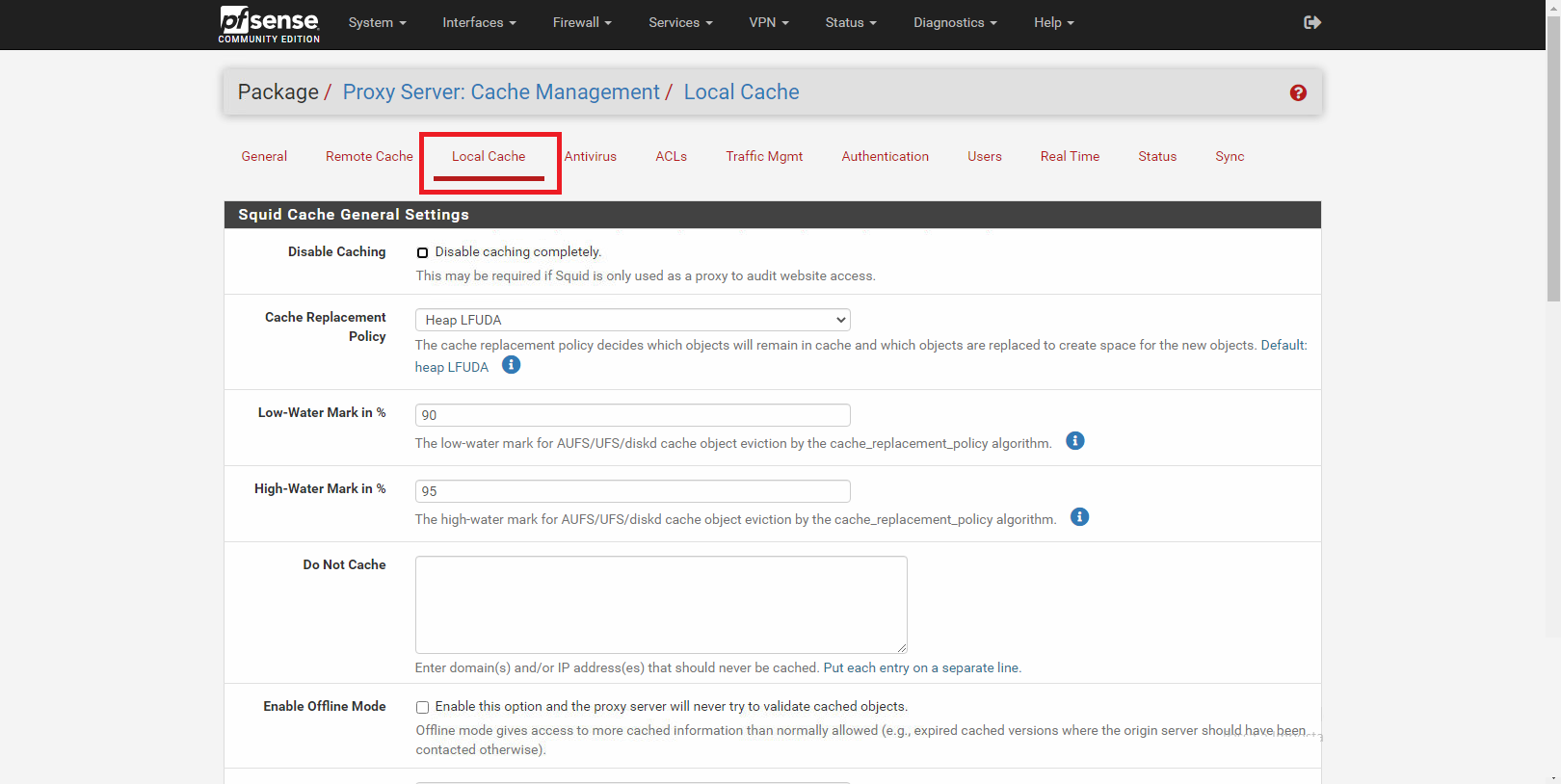The width and height of the screenshot is (1561, 784).
Task: Open the VPN menu
Action: tap(768, 22)
